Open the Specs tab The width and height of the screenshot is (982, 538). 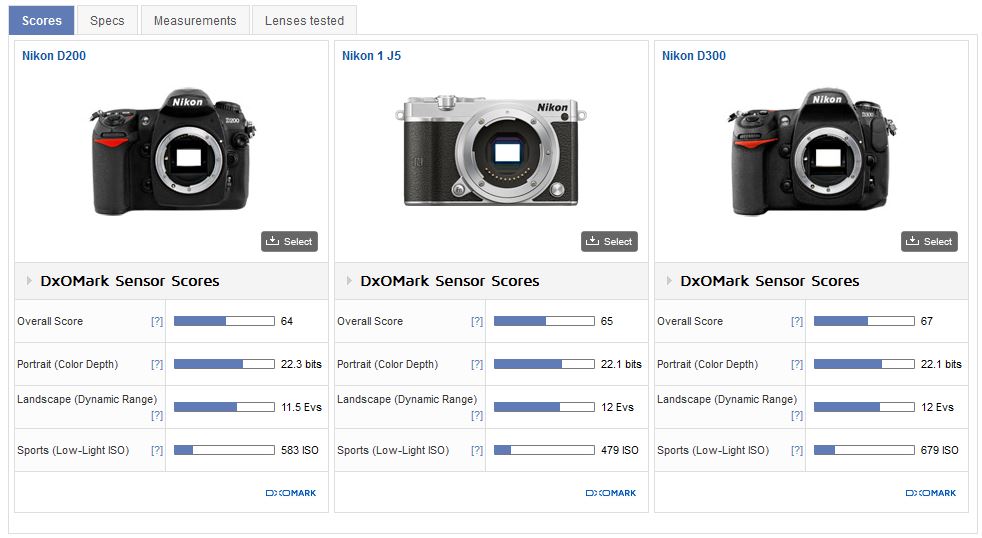click(107, 21)
